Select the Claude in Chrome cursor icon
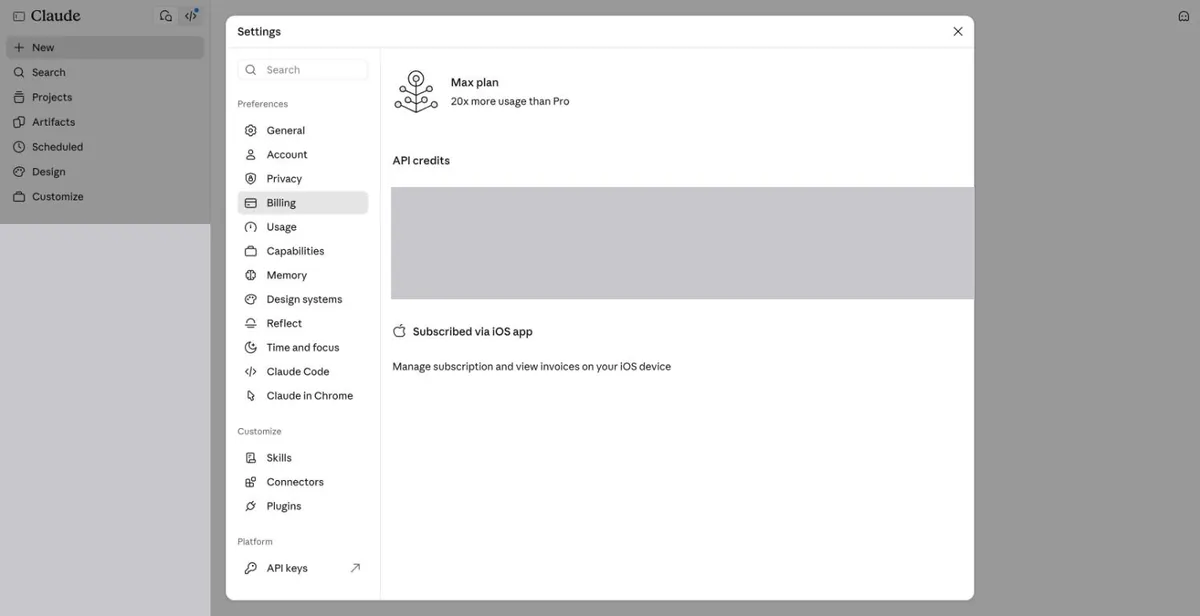The image size is (1200, 616). click(251, 395)
